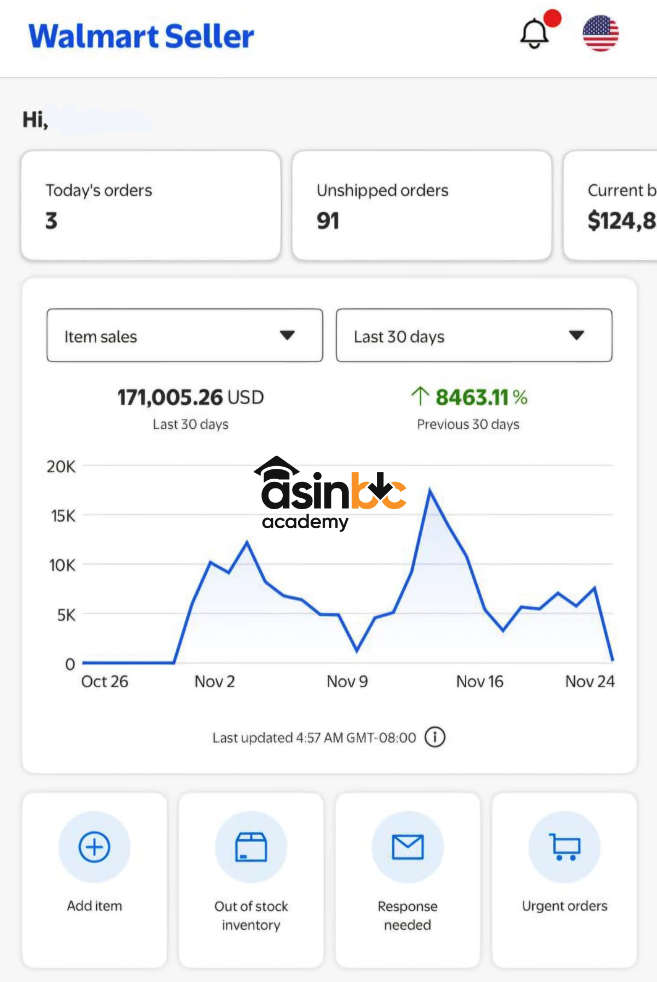Open the notifications bell icon
Screen dimensions: 657x982
(535, 34)
